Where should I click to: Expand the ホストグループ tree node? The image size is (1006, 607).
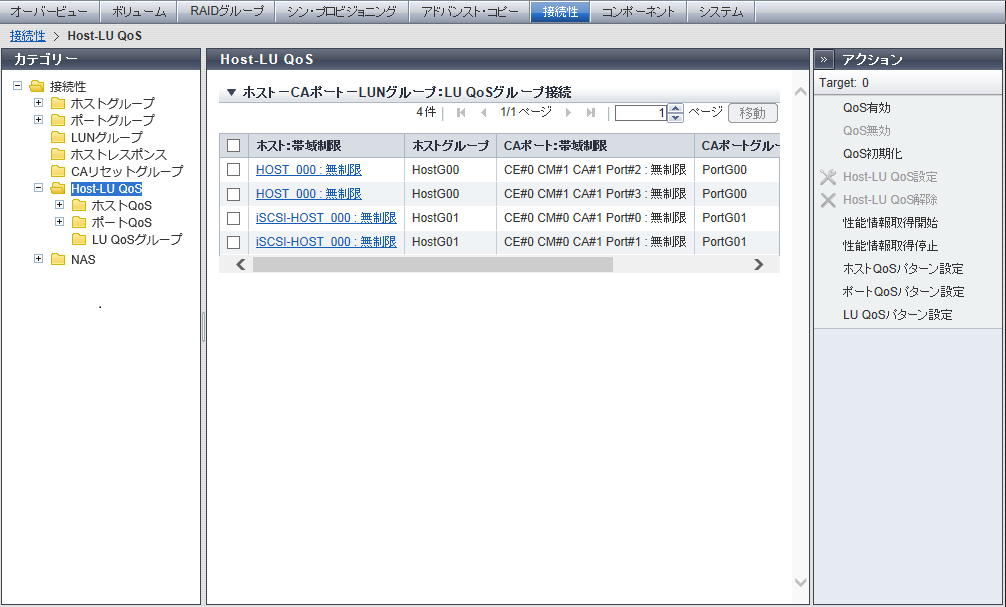(x=39, y=103)
